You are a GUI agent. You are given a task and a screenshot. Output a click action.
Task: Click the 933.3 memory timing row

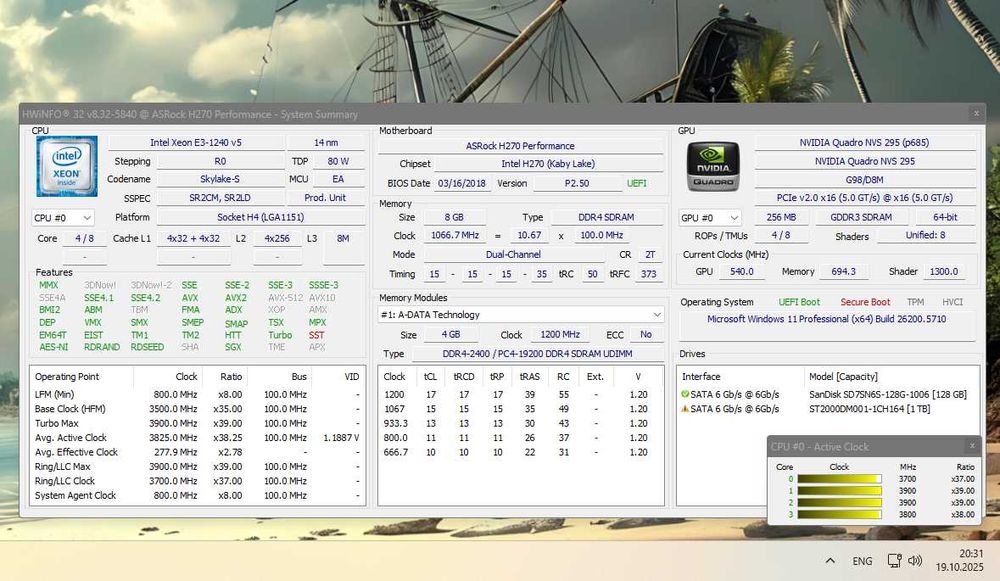click(x=520, y=423)
